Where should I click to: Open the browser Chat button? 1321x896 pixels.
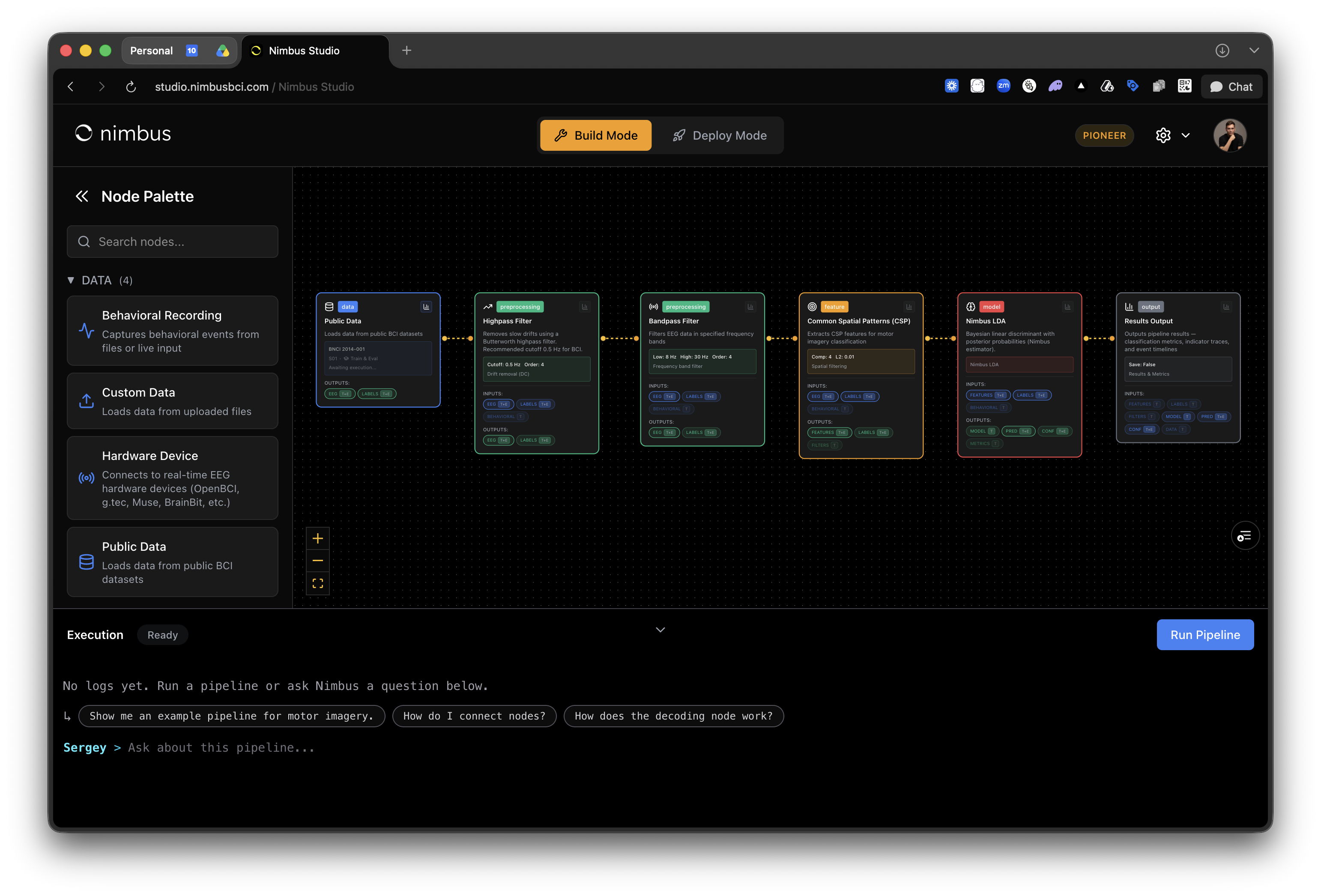coord(1231,87)
